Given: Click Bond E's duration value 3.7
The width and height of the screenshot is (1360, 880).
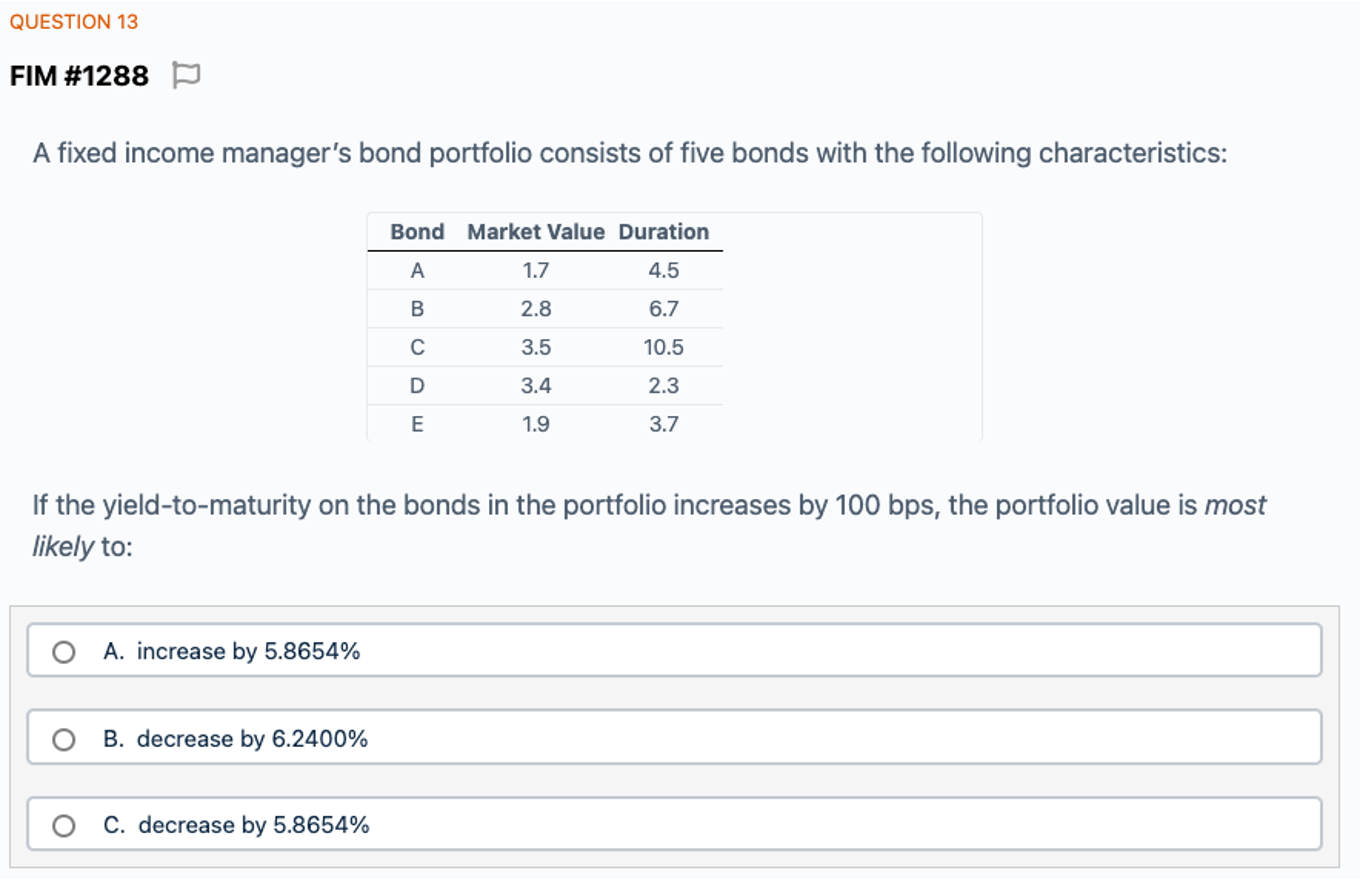Looking at the screenshot, I should [x=663, y=425].
